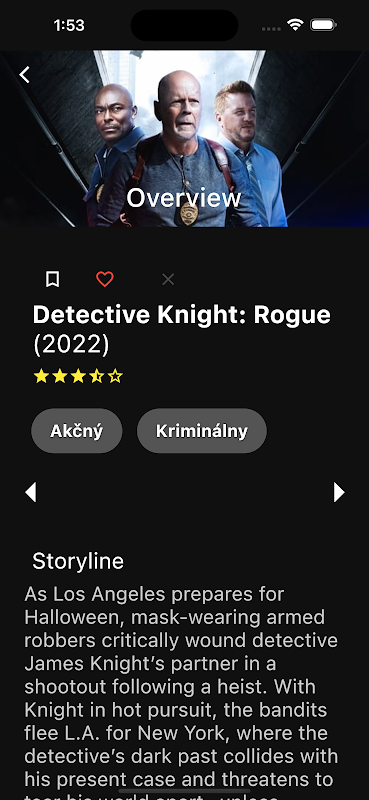
Task: Show previous item with left triangle arrow
Action: (x=31, y=492)
